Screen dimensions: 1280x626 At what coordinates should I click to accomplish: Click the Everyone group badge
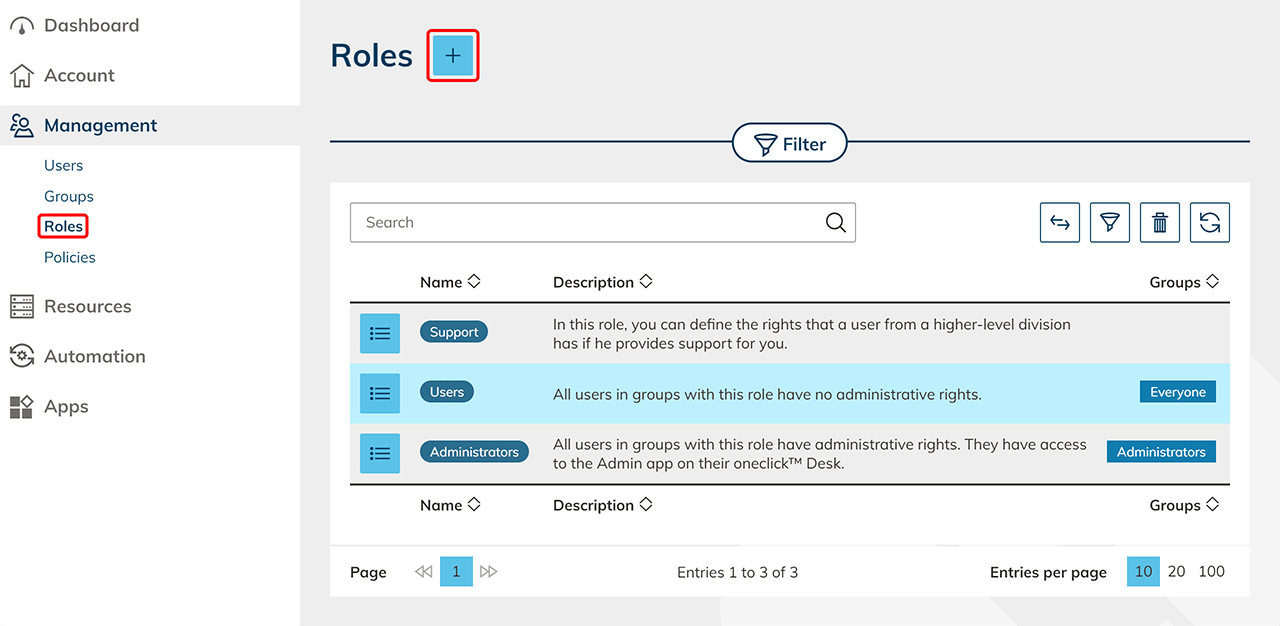pos(1177,392)
